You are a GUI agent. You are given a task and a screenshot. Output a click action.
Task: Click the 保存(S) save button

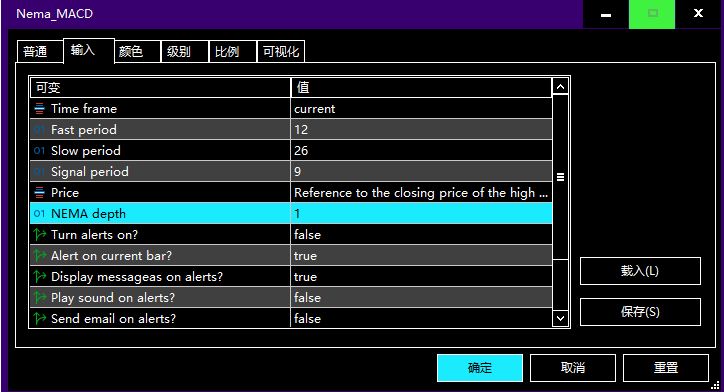click(x=640, y=312)
